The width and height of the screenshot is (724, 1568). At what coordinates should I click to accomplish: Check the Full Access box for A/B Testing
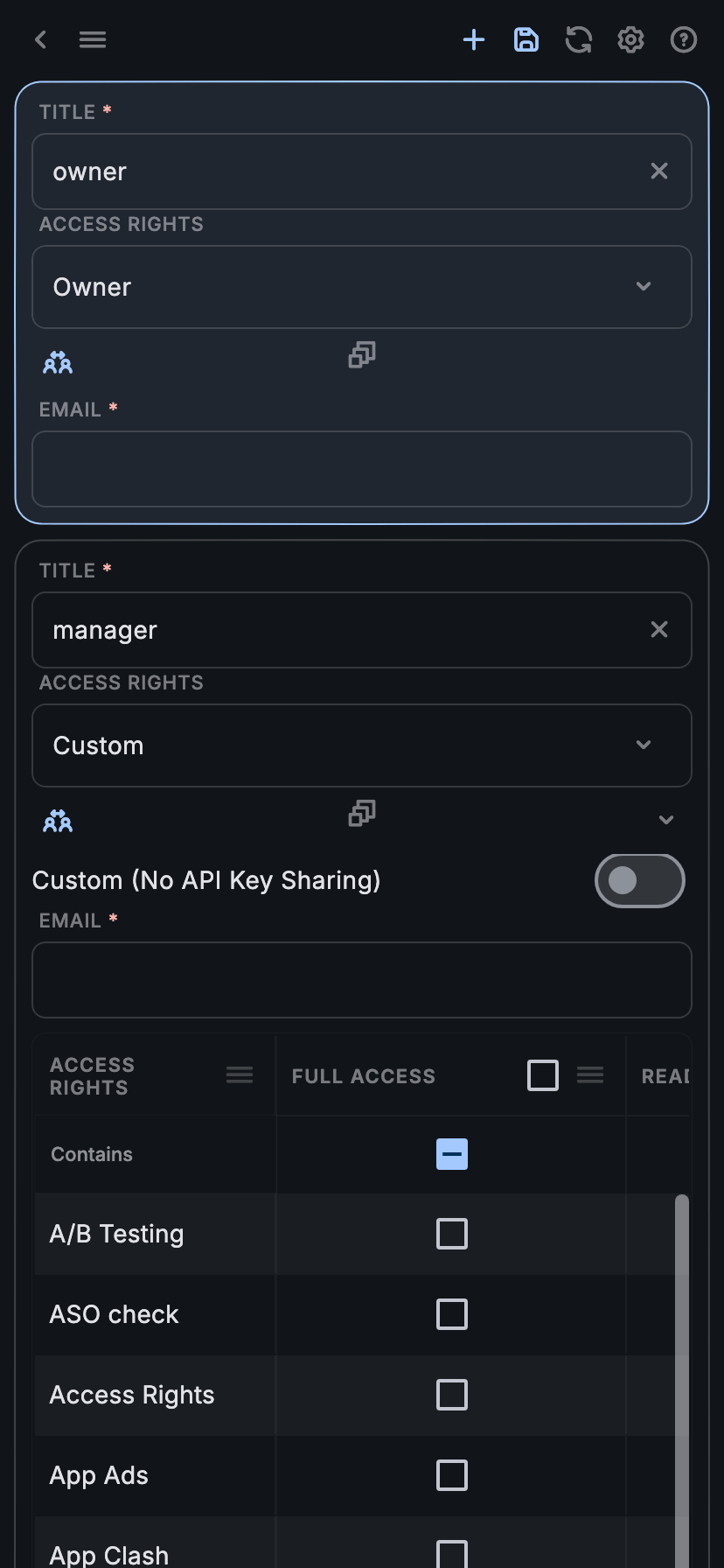click(452, 1234)
